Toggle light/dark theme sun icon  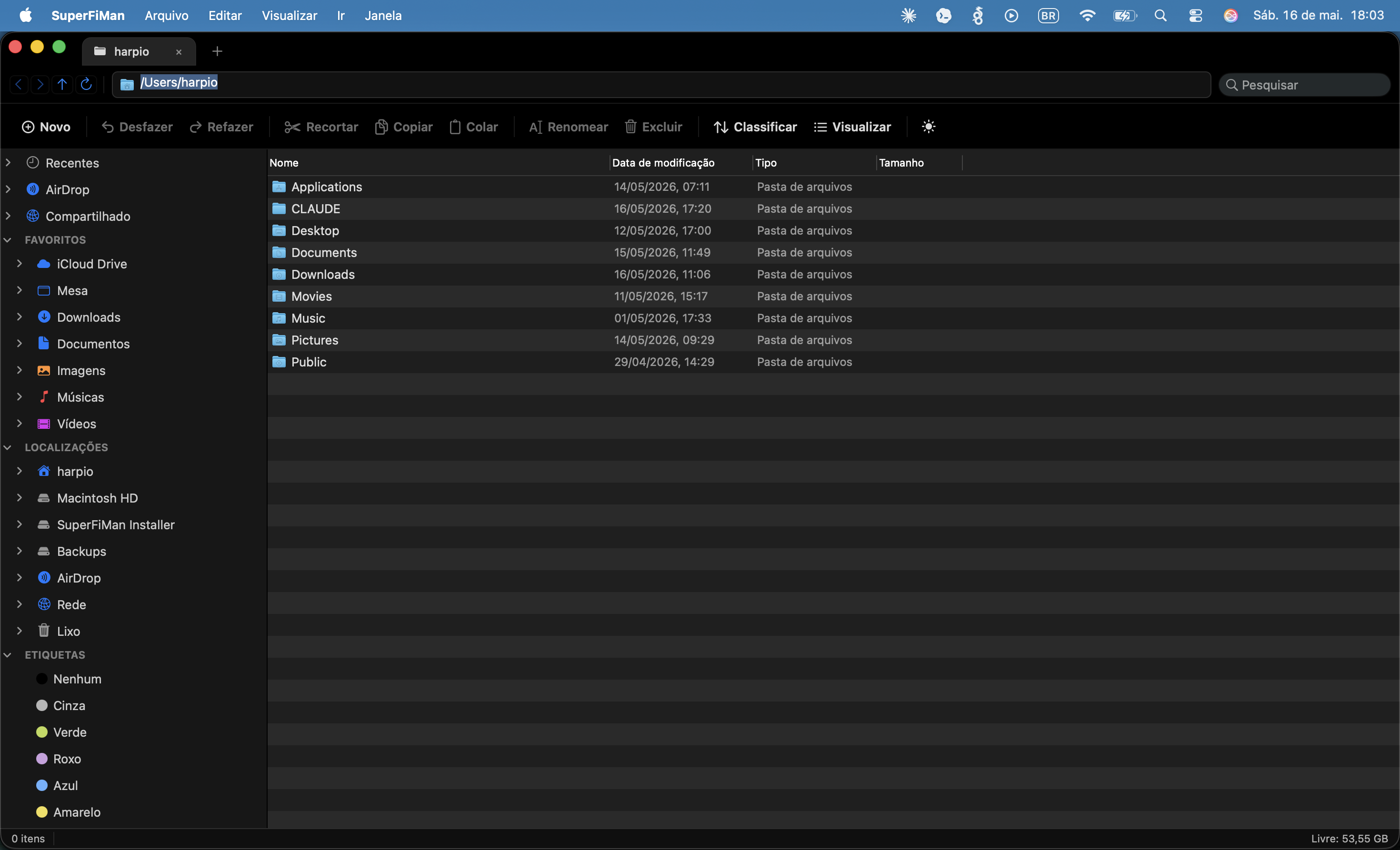point(929,127)
